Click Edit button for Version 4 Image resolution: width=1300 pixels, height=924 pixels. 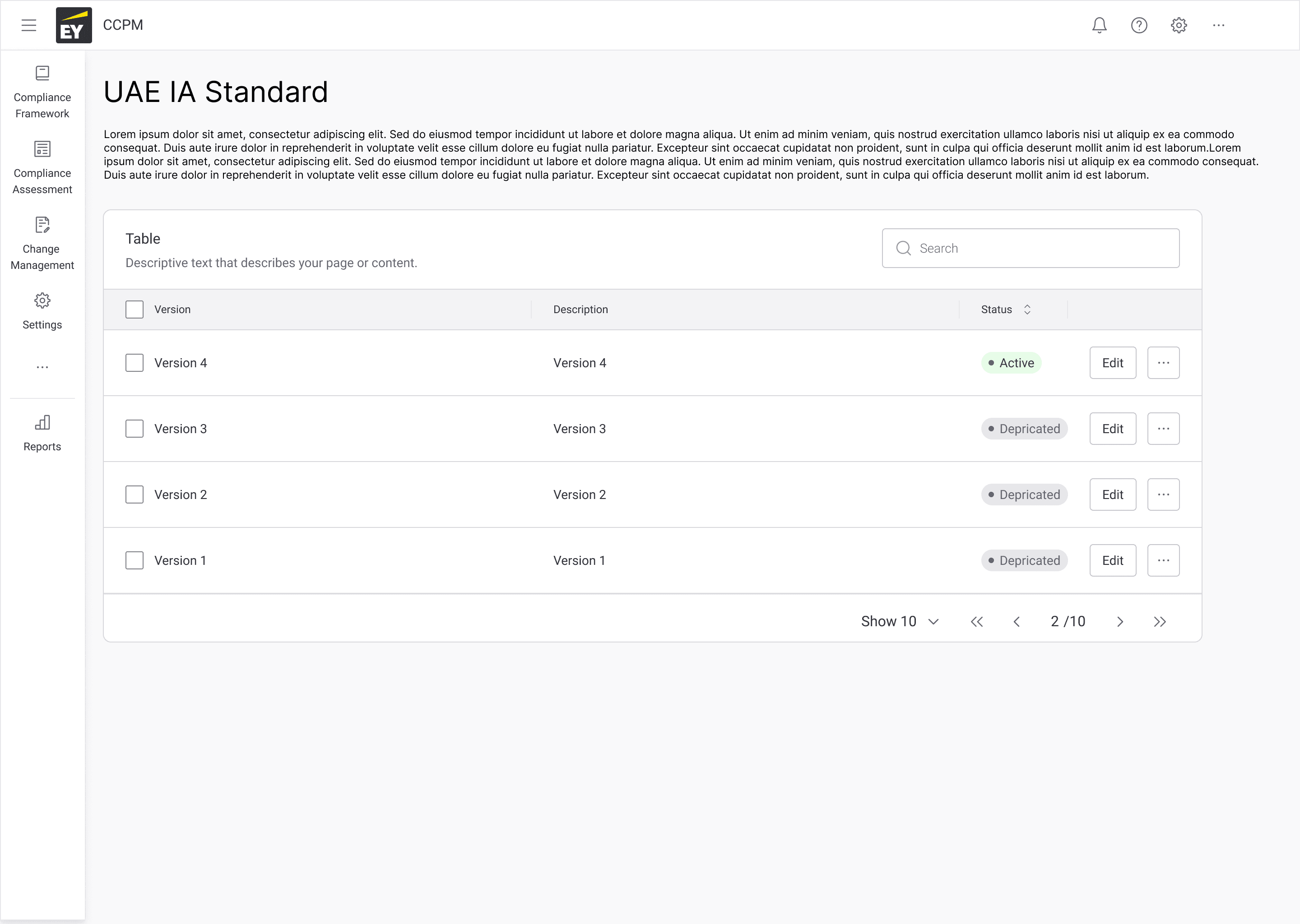pos(1112,363)
